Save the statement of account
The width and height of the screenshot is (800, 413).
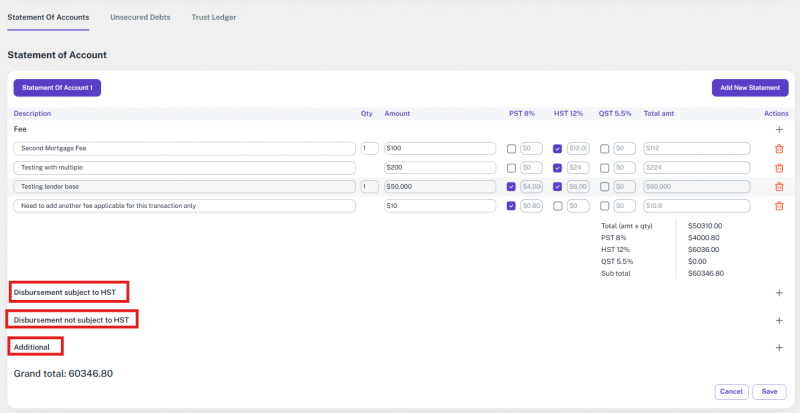[769, 392]
